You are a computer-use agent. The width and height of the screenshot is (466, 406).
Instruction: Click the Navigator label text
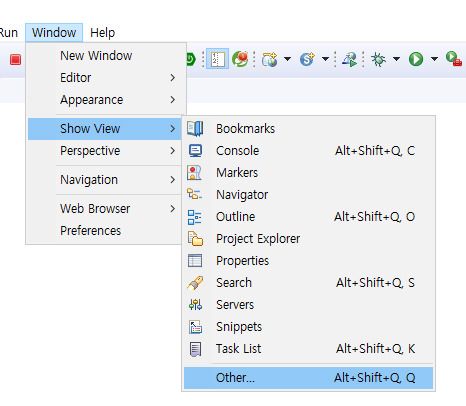click(x=242, y=195)
